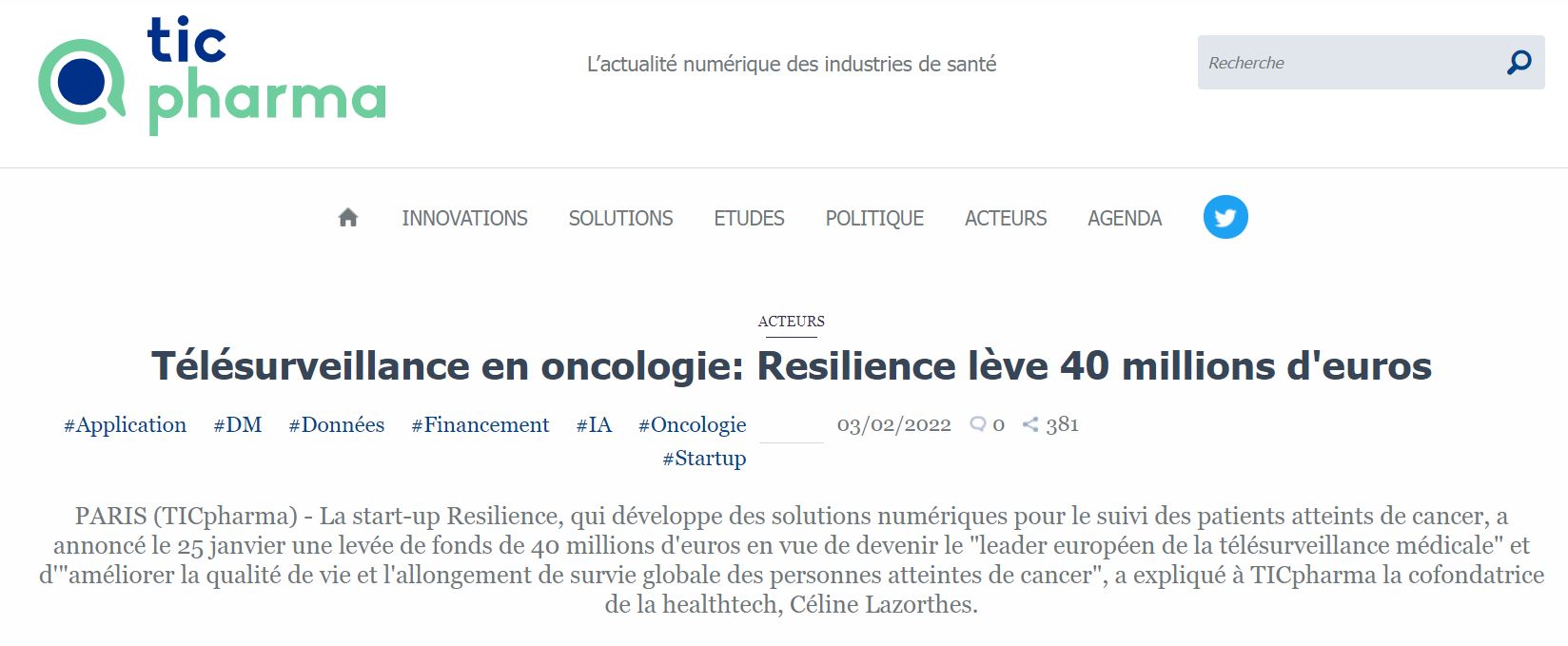Click the #Données tag
The width and height of the screenshot is (1568, 646).
337,424
